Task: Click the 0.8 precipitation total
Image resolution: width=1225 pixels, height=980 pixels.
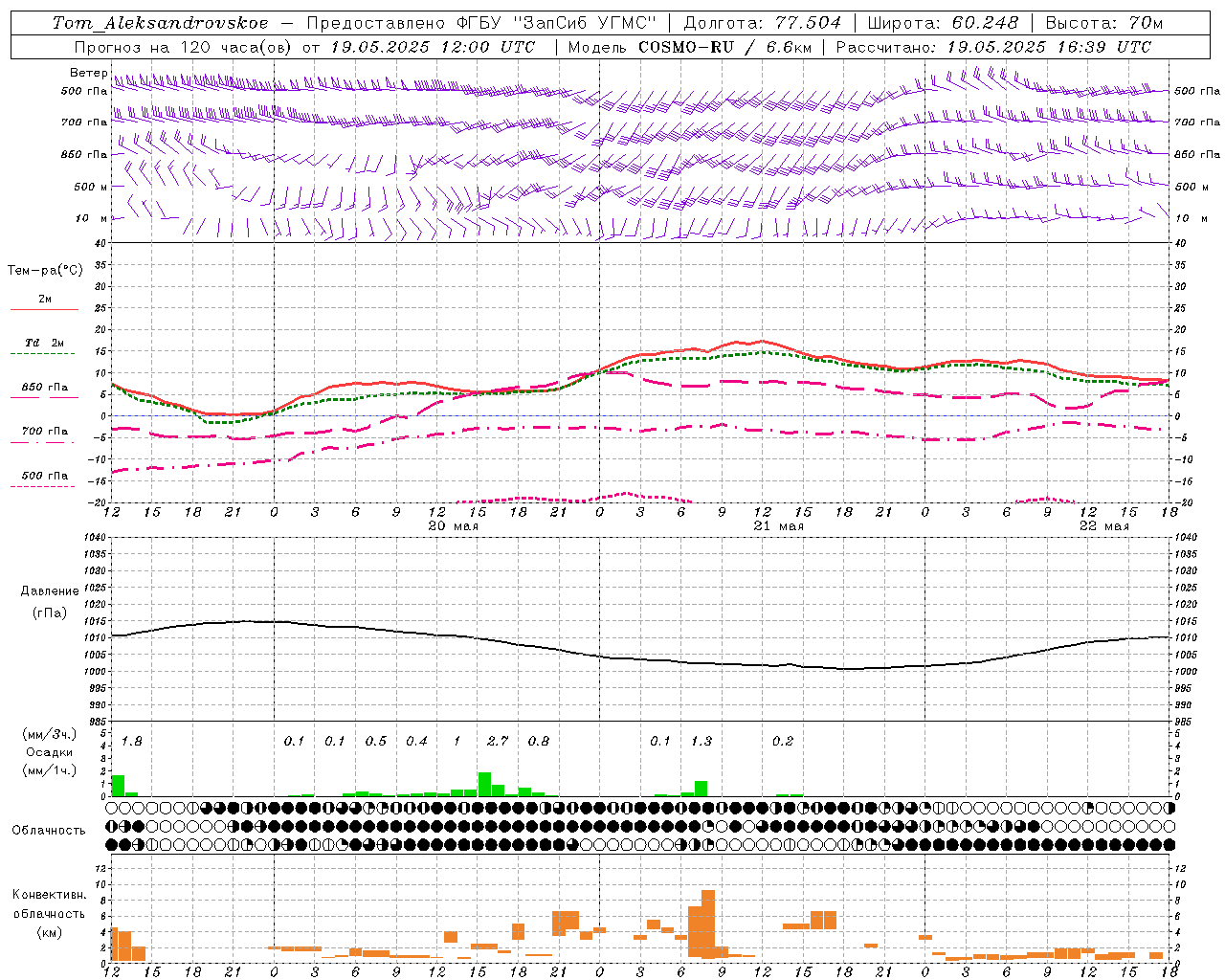Action: coord(539,742)
